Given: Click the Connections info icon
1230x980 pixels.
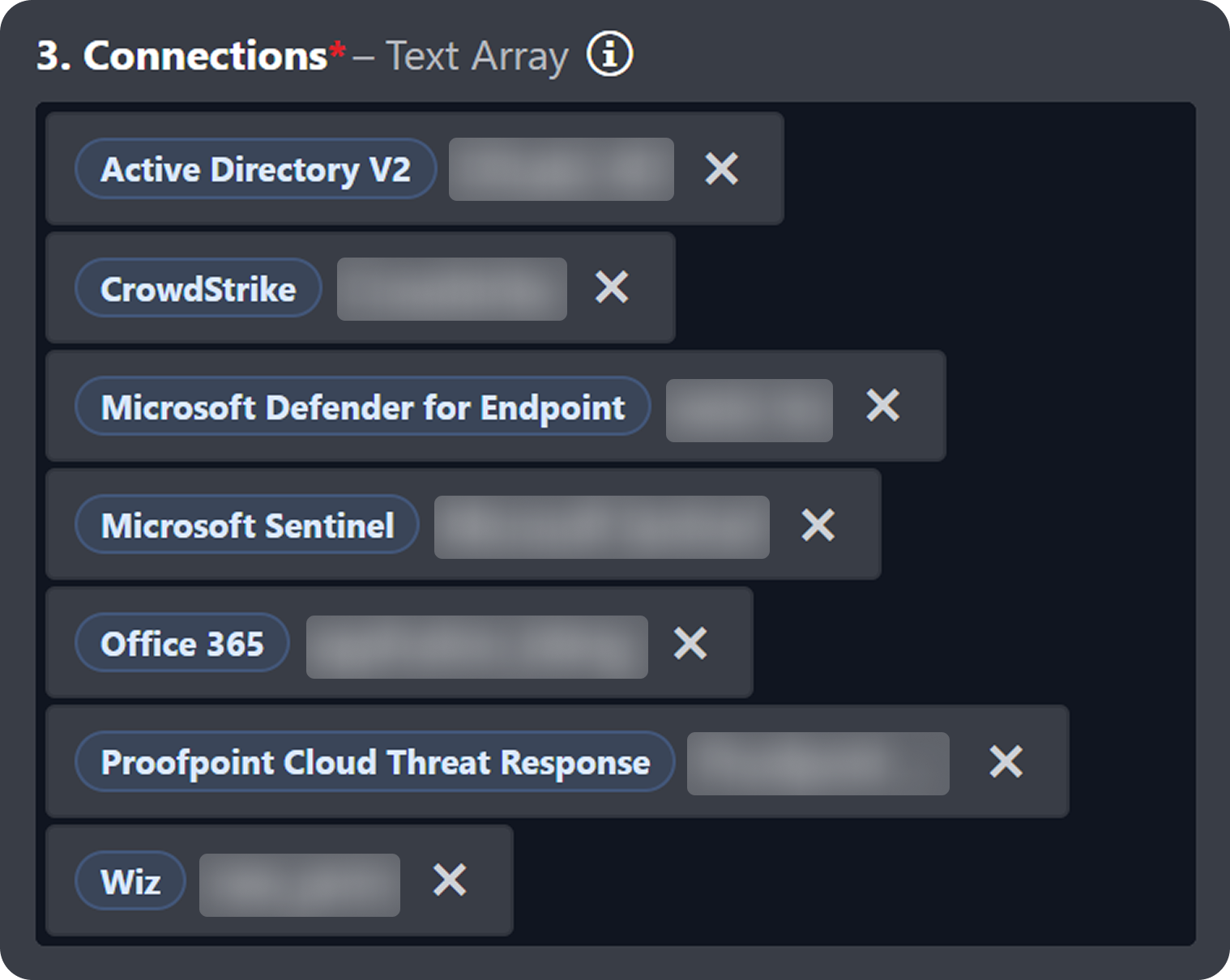Looking at the screenshot, I should 609,55.
